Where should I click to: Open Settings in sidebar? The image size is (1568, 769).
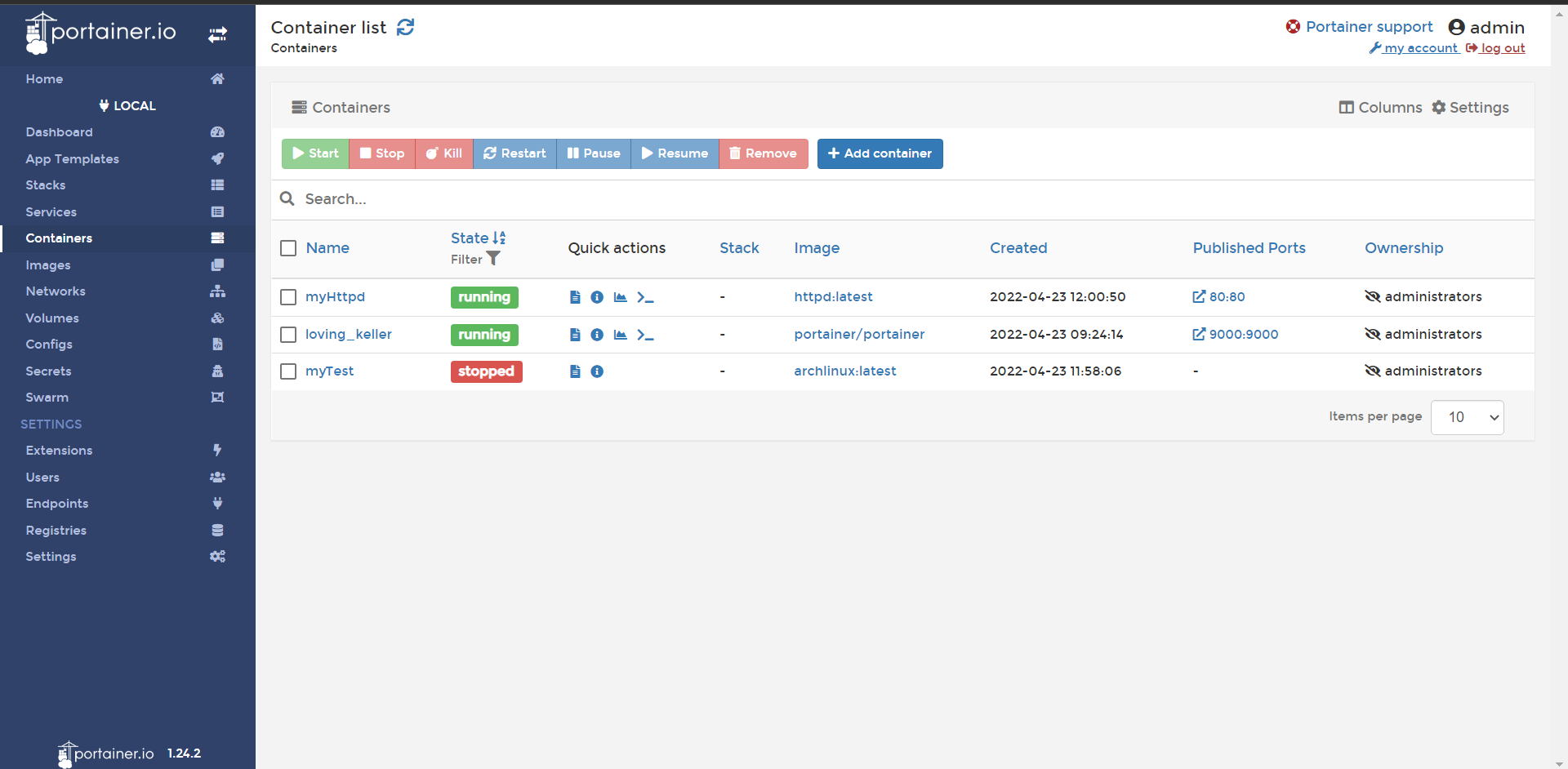127,557
